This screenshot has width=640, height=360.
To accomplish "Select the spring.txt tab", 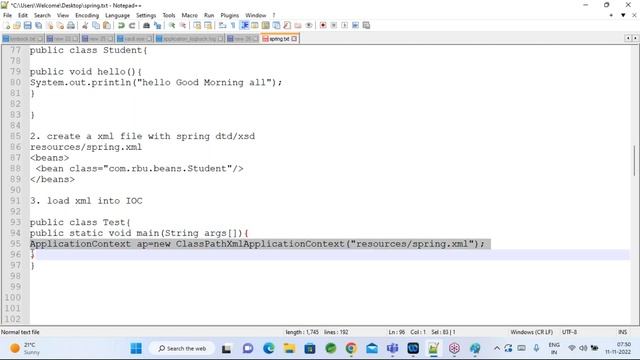I will [x=279, y=39].
